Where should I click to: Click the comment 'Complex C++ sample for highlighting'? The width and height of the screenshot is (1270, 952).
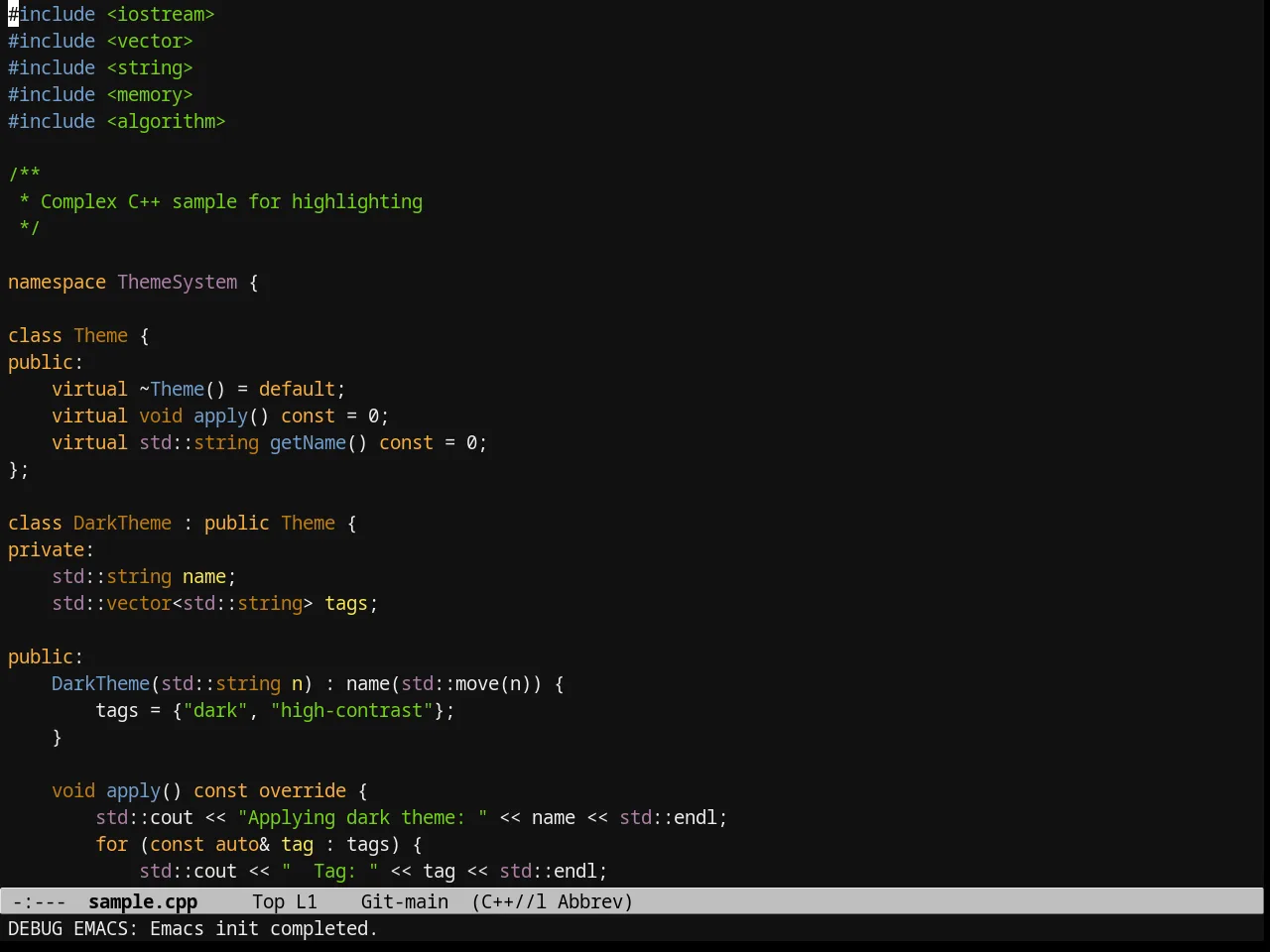tap(231, 201)
